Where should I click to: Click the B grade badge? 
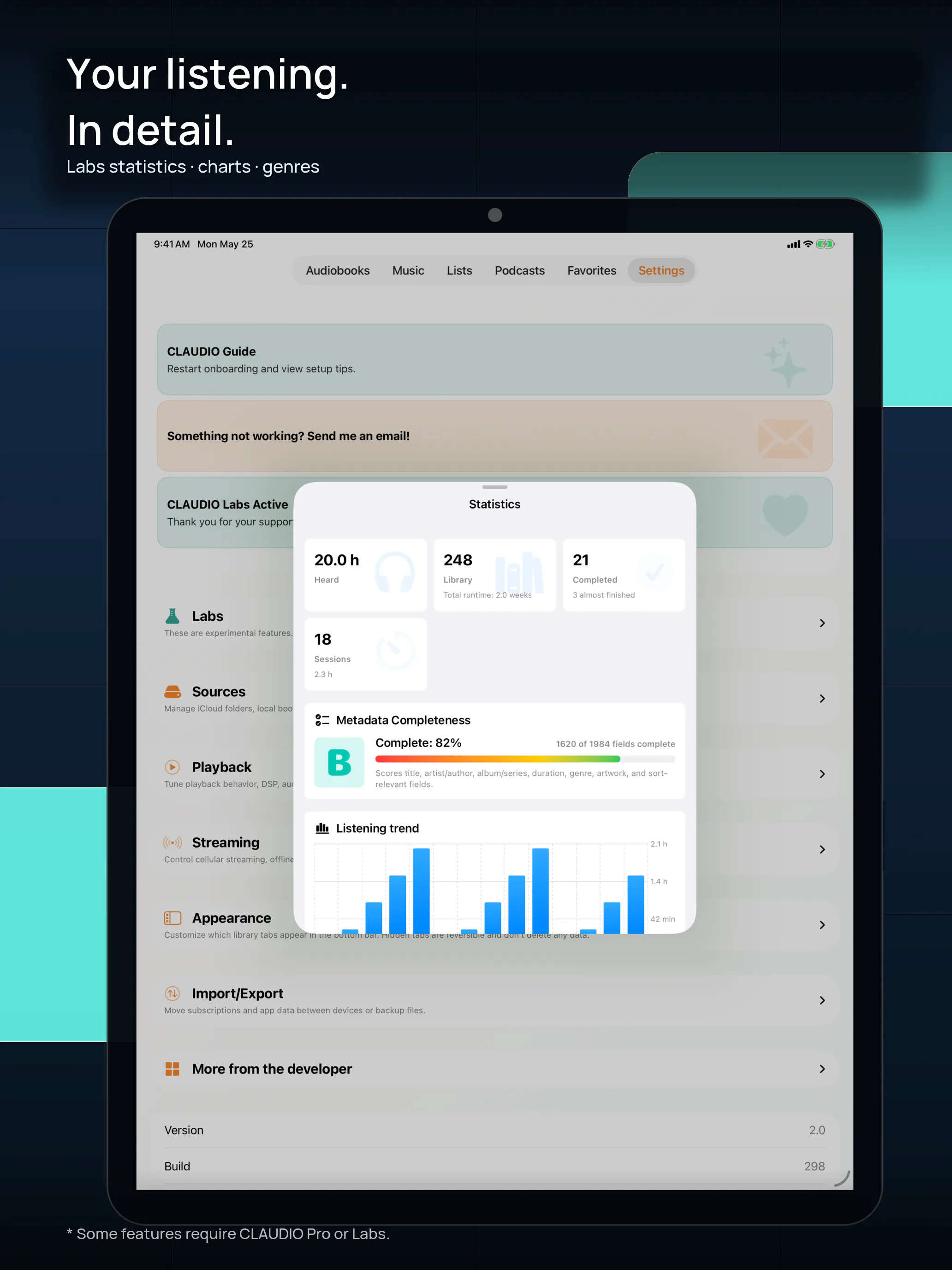coord(339,762)
